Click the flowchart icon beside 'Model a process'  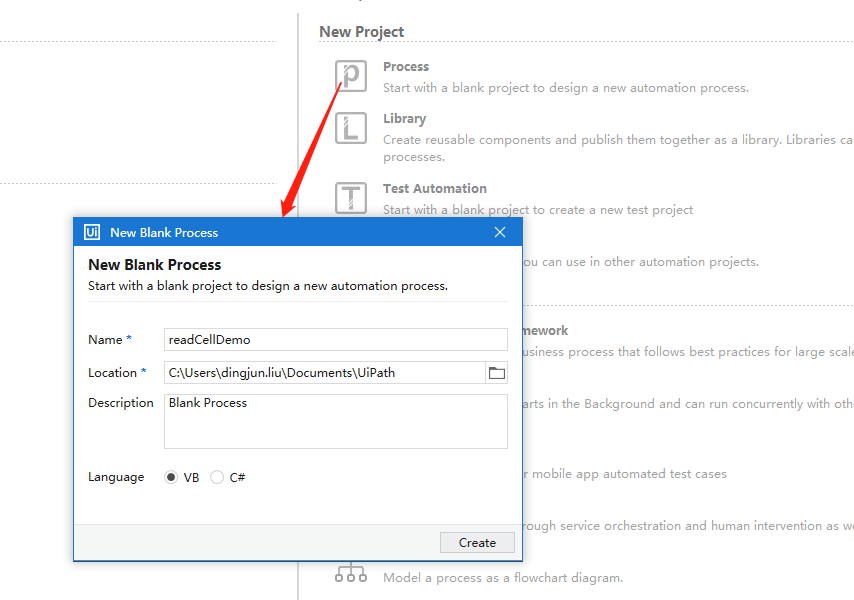point(351,571)
